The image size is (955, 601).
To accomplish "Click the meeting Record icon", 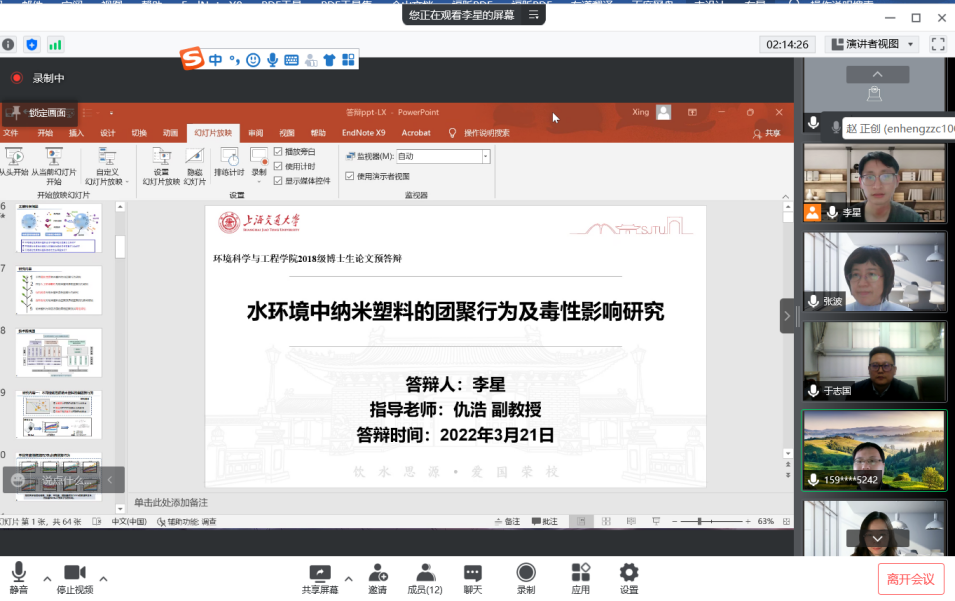I will [x=525, y=571].
